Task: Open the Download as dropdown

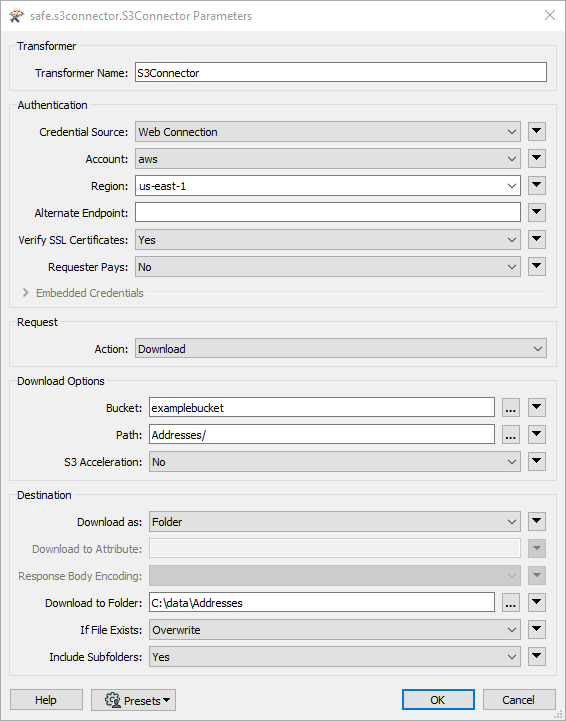Action: [335, 521]
